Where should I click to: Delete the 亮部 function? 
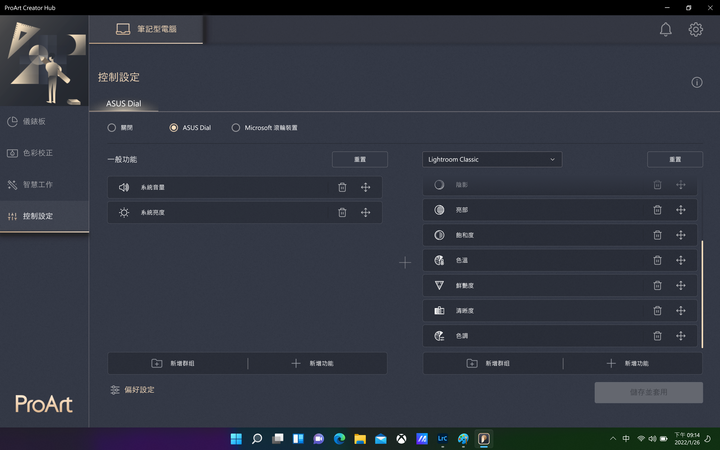657,210
